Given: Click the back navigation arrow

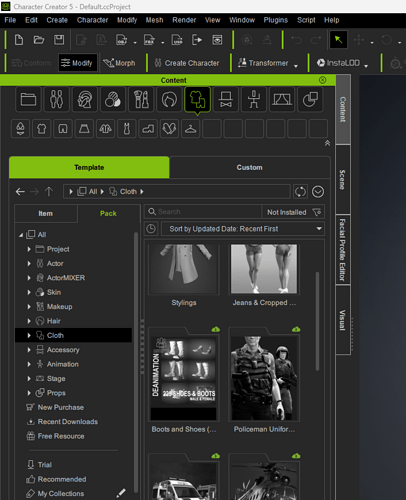Looking at the screenshot, I should click(x=20, y=192).
